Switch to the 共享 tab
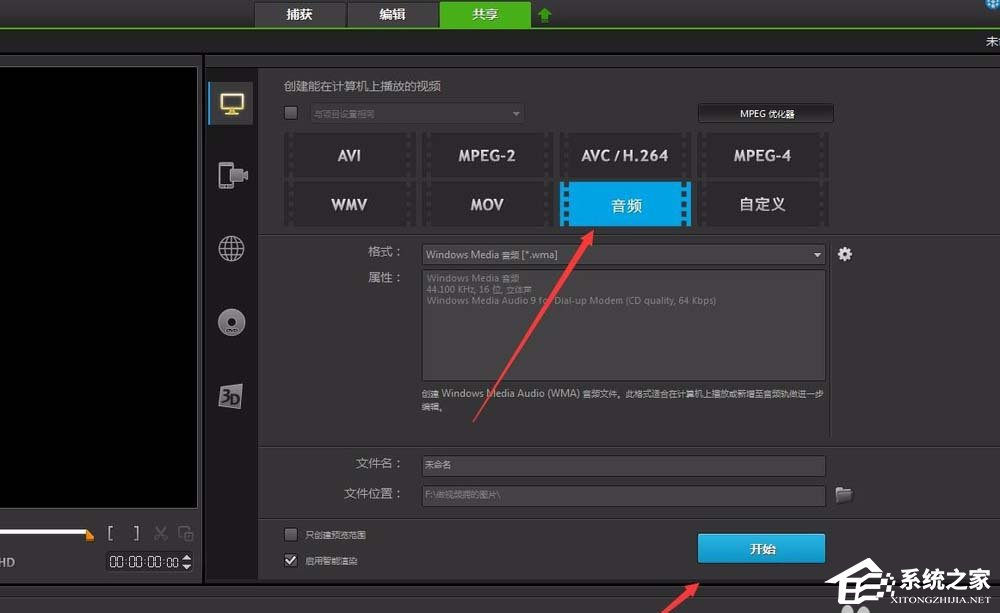Viewport: 1000px width, 613px height. coord(485,14)
